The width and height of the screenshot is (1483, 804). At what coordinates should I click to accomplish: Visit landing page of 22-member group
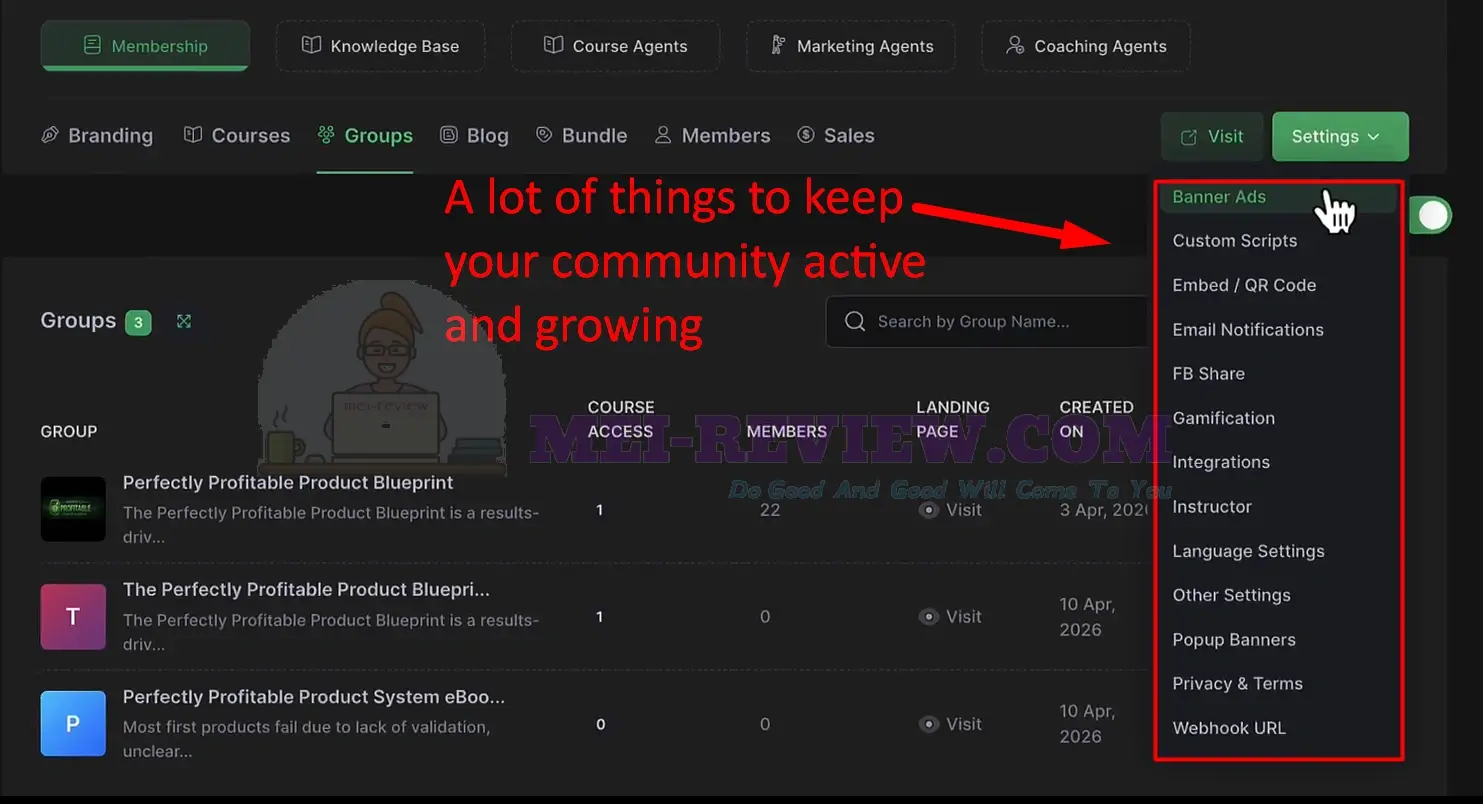click(x=951, y=510)
